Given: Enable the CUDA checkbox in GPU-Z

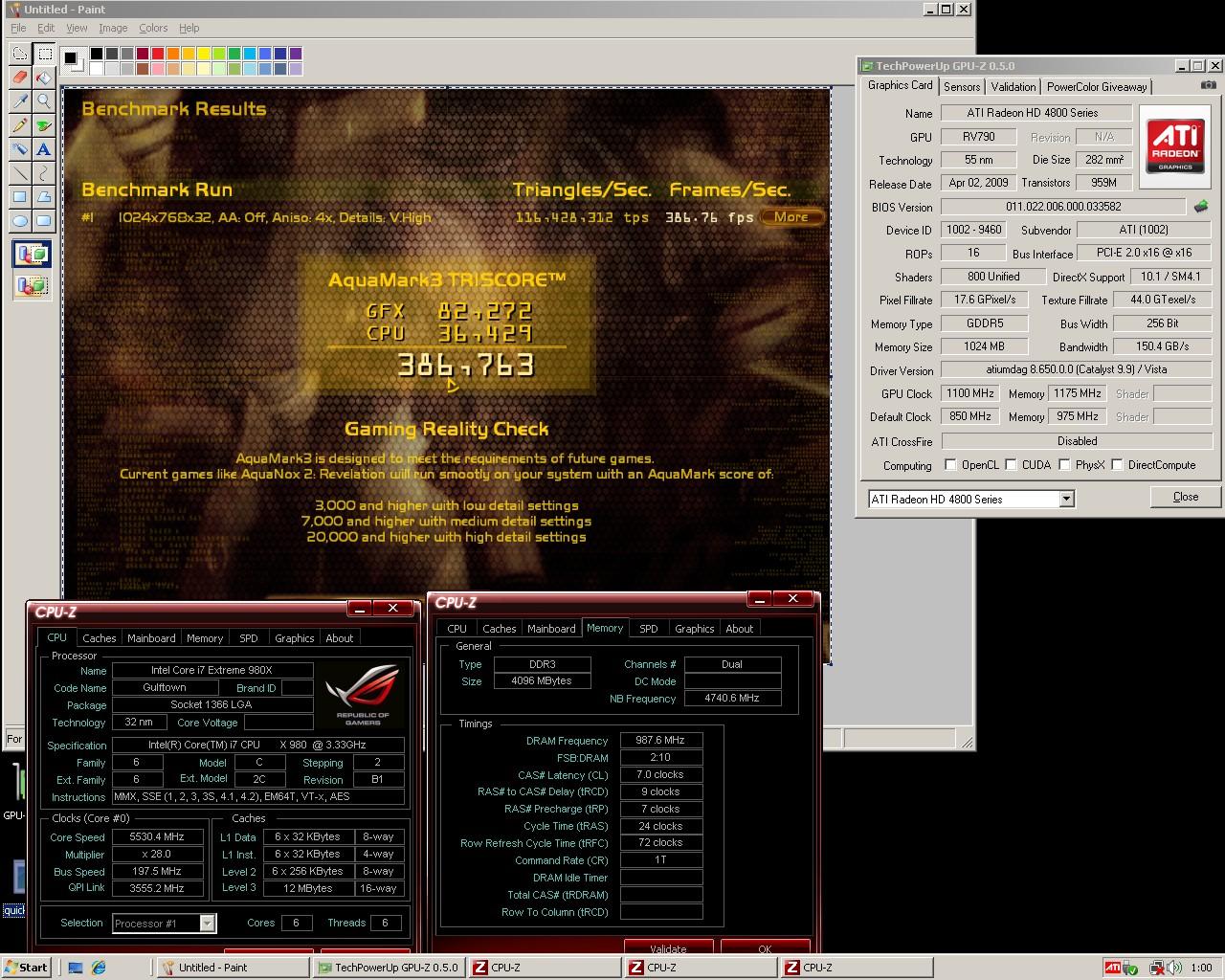Looking at the screenshot, I should tap(1011, 465).
